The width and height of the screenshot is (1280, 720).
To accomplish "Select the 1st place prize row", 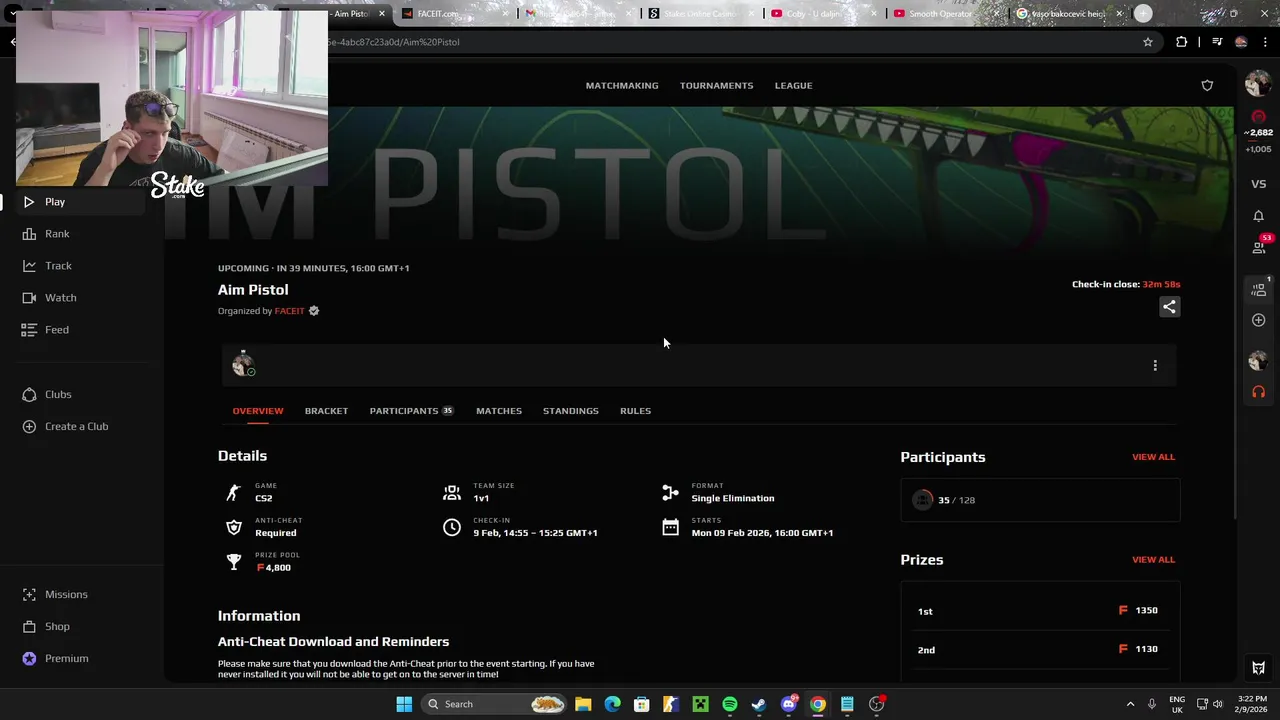I will point(1040,611).
